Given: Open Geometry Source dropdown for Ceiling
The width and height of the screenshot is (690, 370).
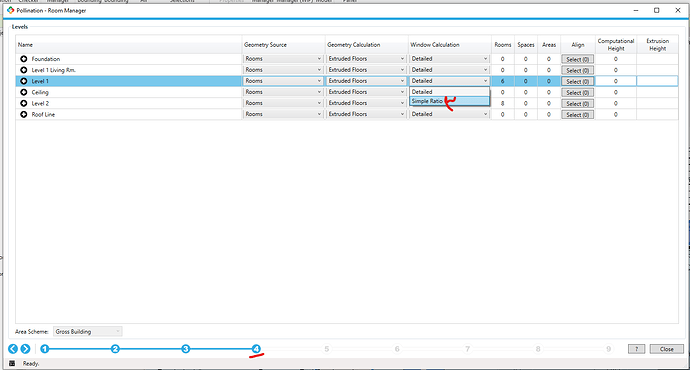Looking at the screenshot, I should coord(283,92).
